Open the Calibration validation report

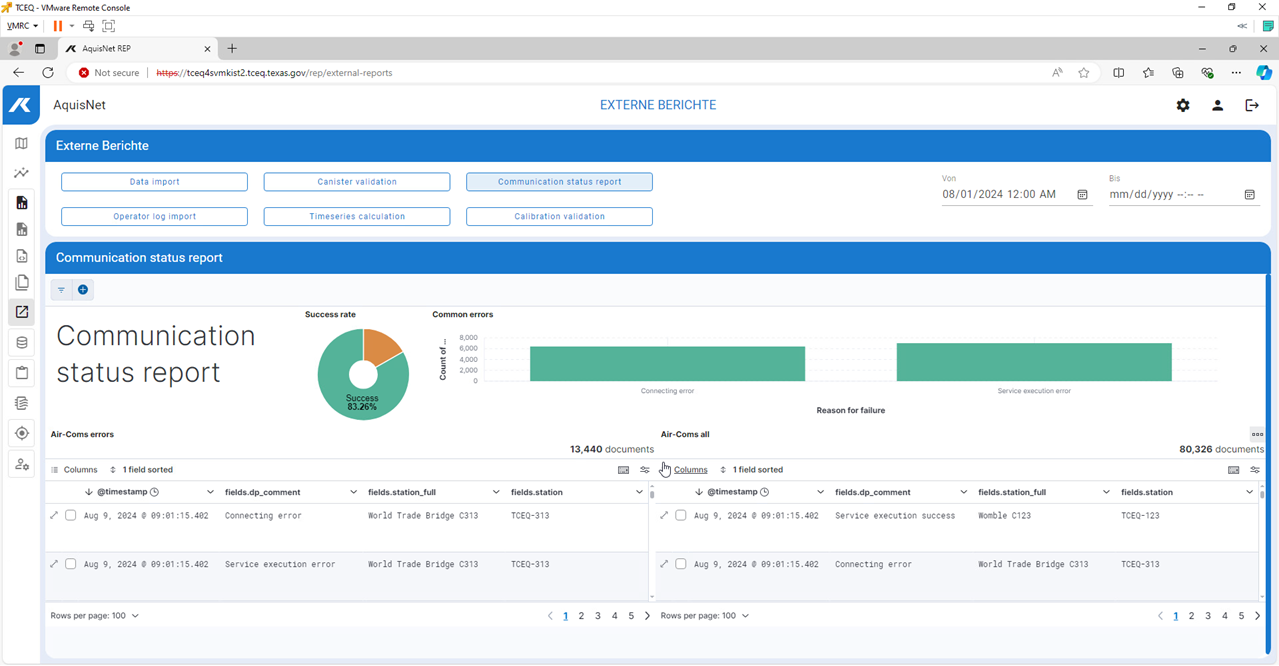[559, 216]
